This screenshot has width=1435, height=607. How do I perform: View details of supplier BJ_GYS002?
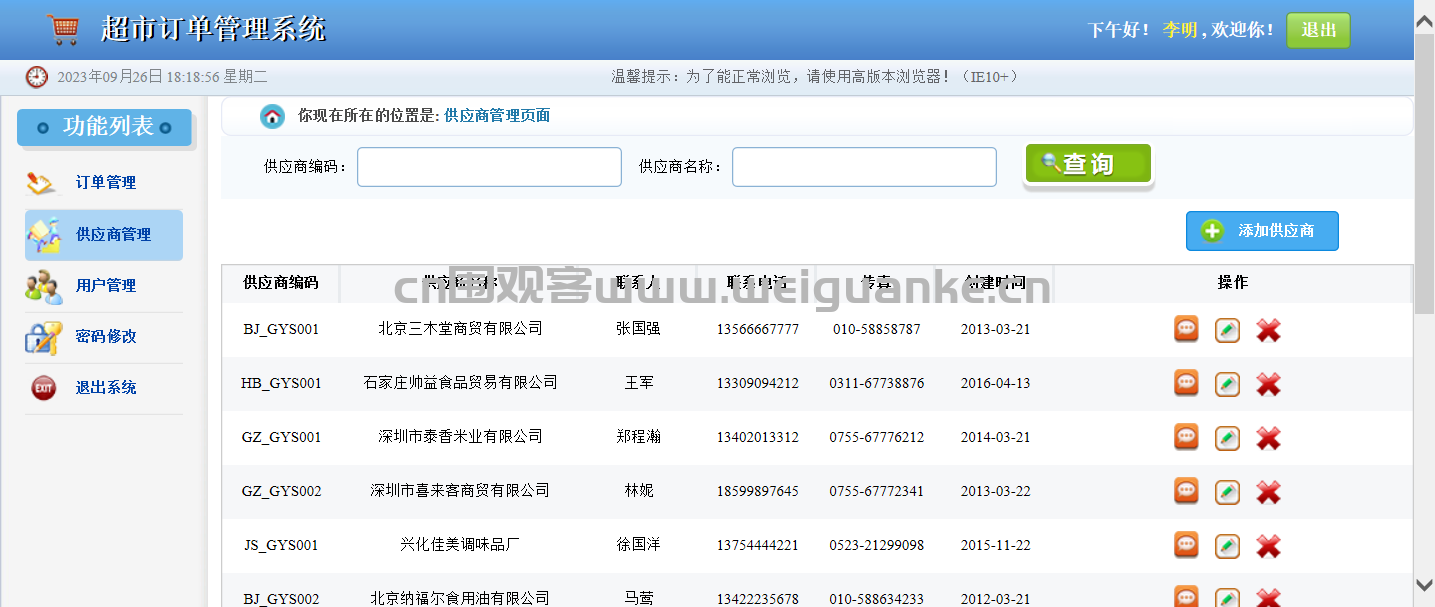[x=1186, y=597]
